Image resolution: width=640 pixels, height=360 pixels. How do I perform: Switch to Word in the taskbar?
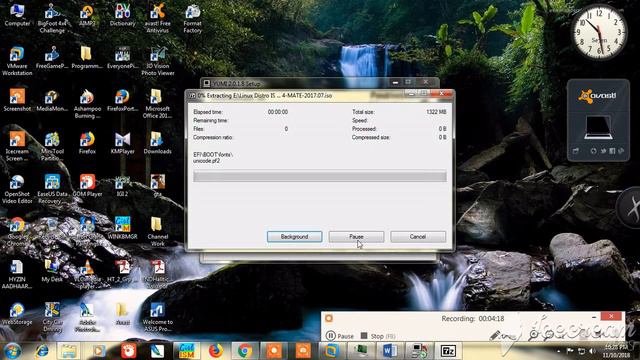(x=390, y=351)
